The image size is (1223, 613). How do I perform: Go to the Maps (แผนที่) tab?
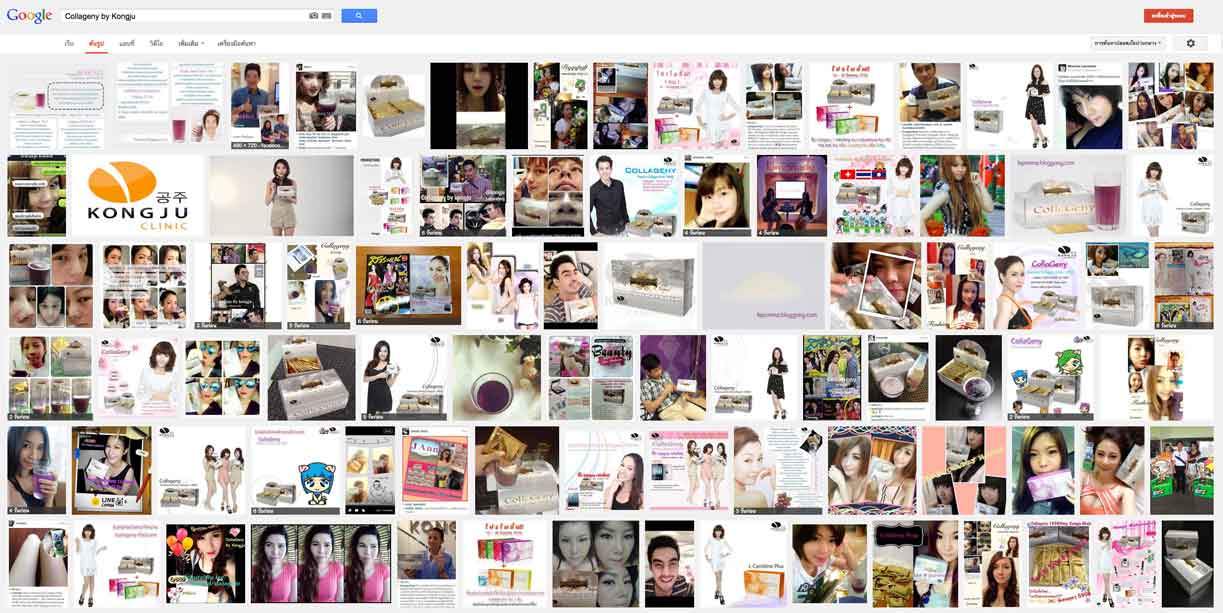127,44
